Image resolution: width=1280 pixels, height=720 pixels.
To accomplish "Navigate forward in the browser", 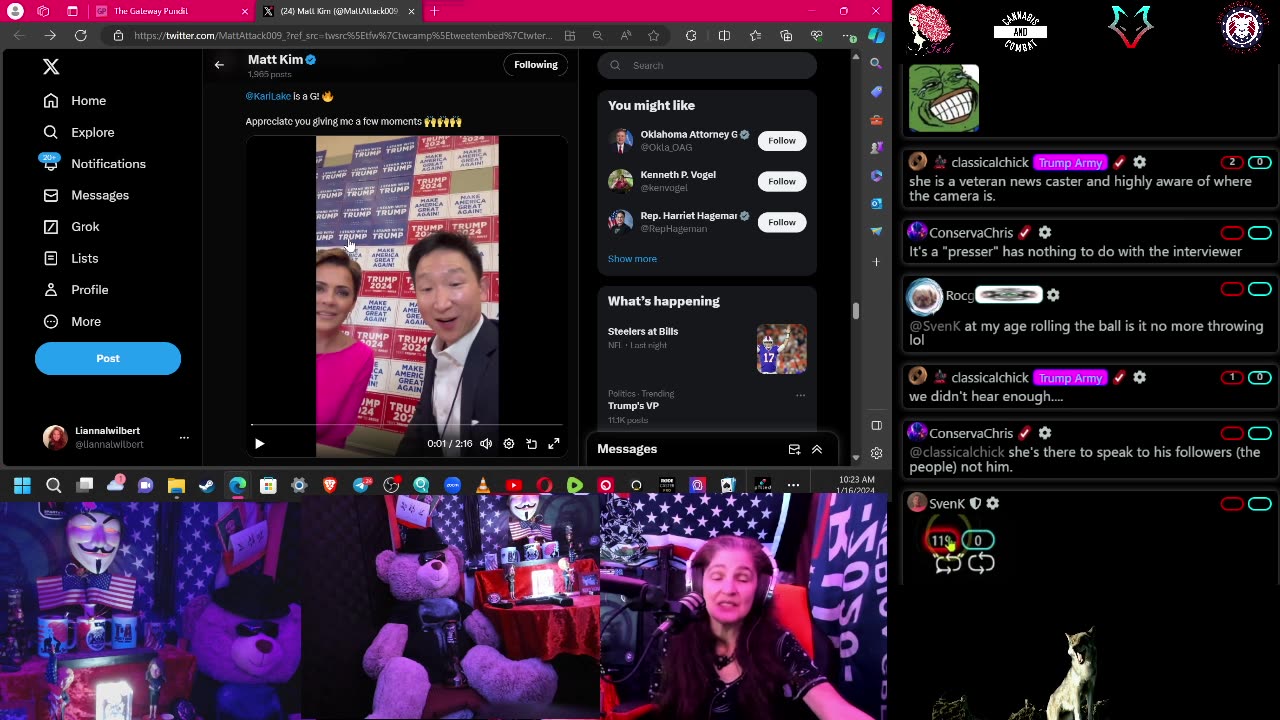I will point(50,36).
